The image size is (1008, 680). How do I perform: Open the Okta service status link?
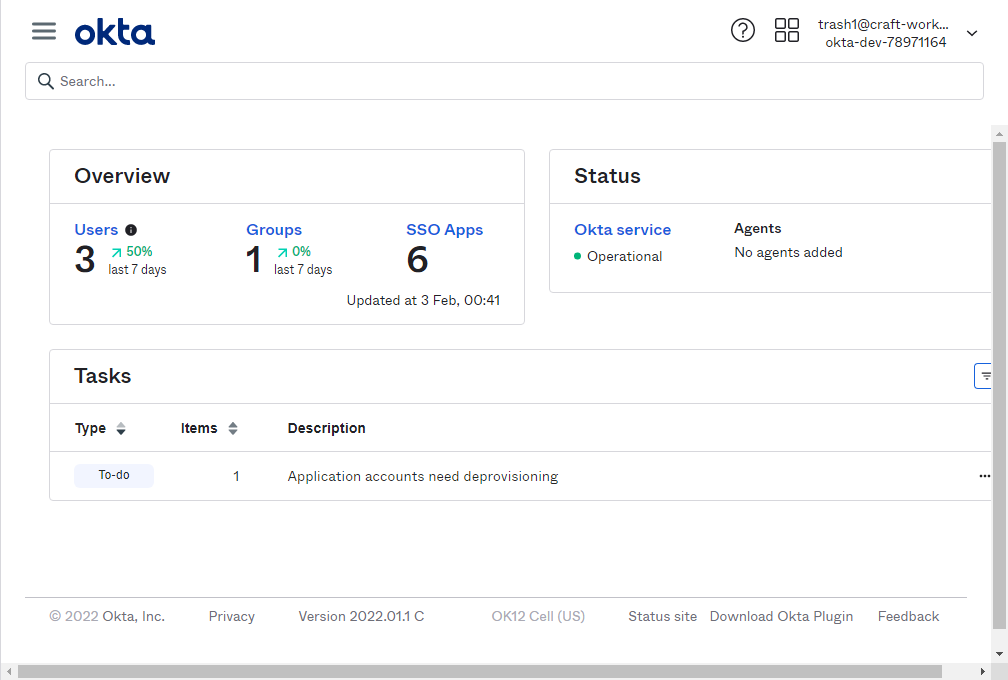[622, 229]
